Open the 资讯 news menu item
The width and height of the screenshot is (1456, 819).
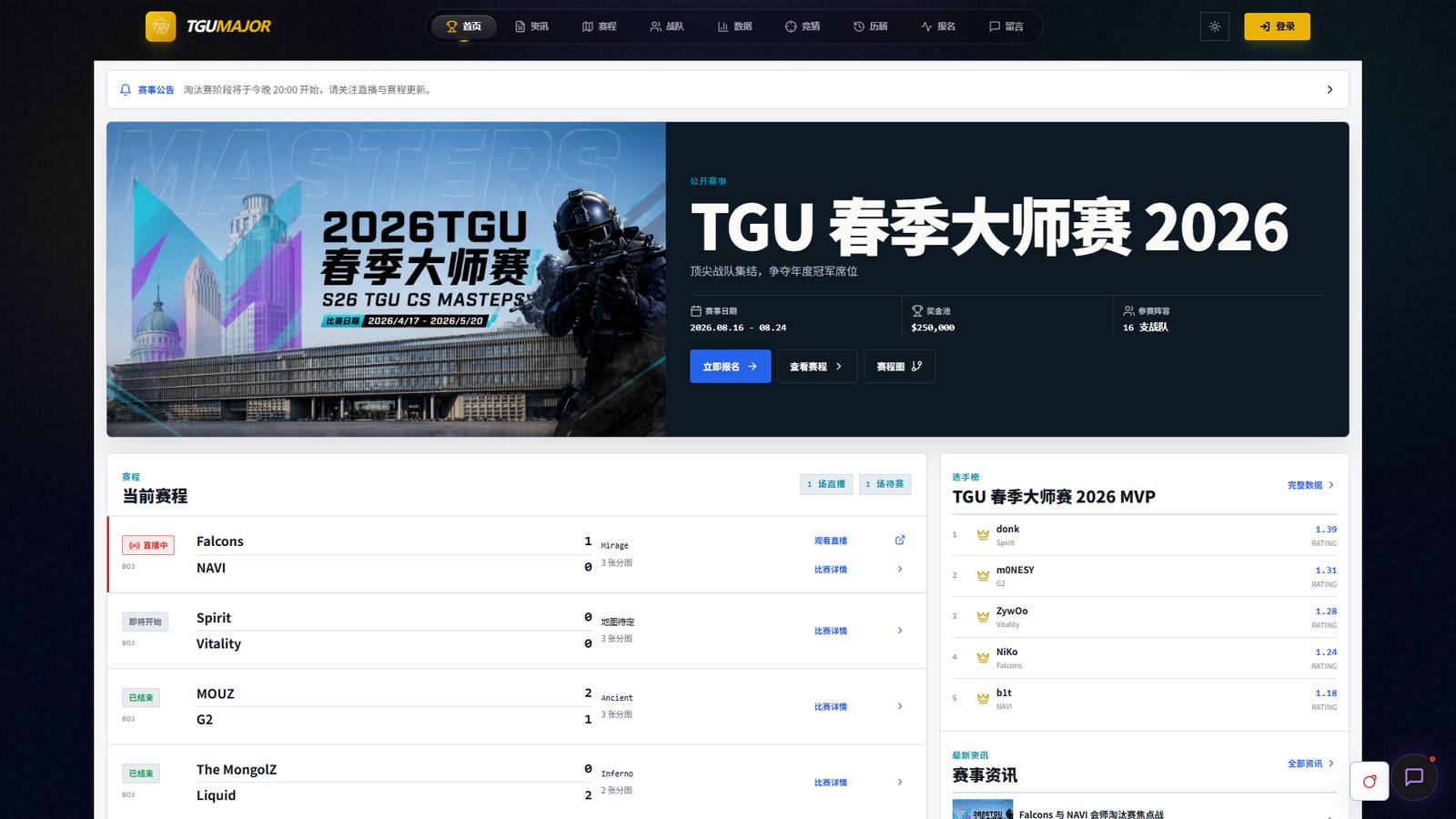pos(531,26)
